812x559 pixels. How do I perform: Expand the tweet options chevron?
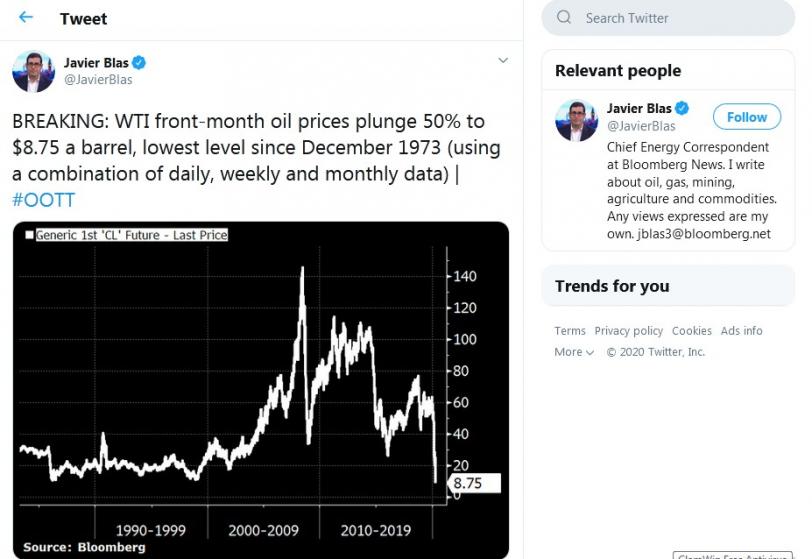tap(503, 60)
